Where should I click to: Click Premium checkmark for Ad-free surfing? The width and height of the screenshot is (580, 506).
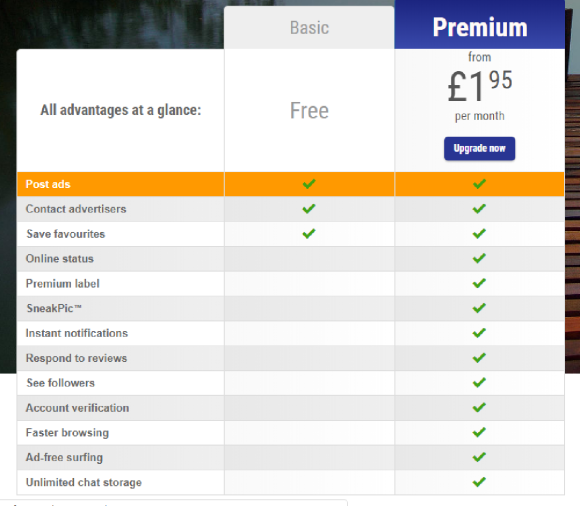click(479, 457)
